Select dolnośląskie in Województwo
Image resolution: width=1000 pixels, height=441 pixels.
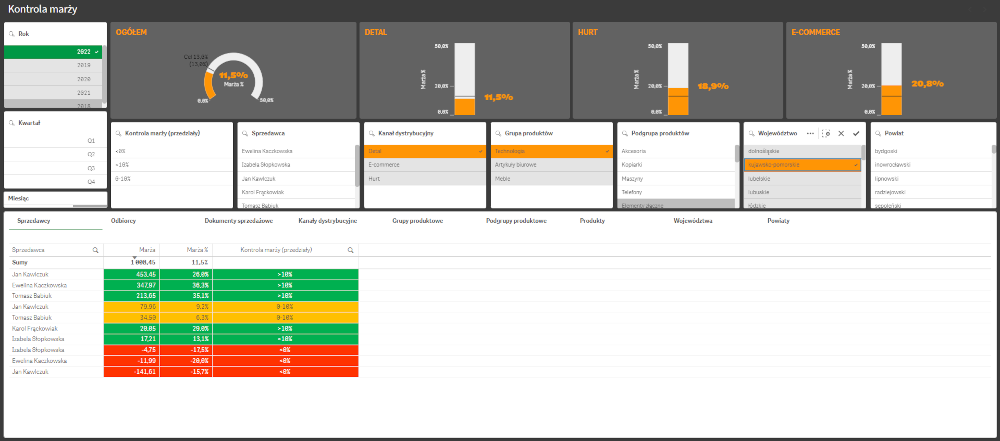802,151
